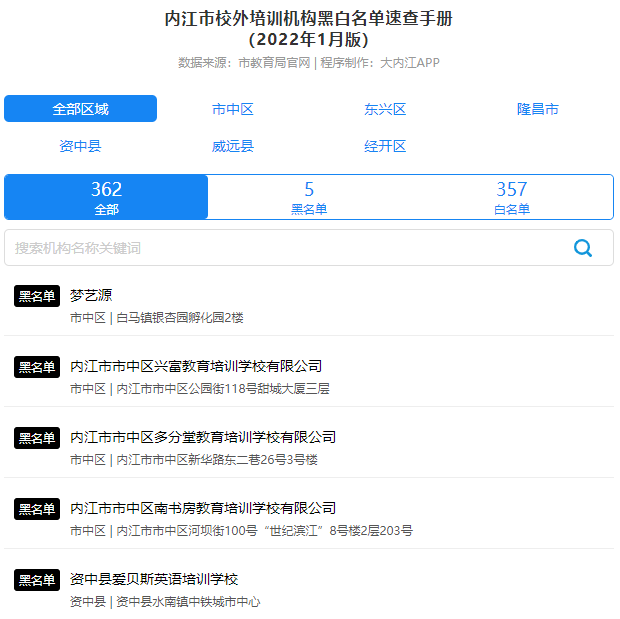
Task: Switch to 资中县 region
Action: (80, 146)
